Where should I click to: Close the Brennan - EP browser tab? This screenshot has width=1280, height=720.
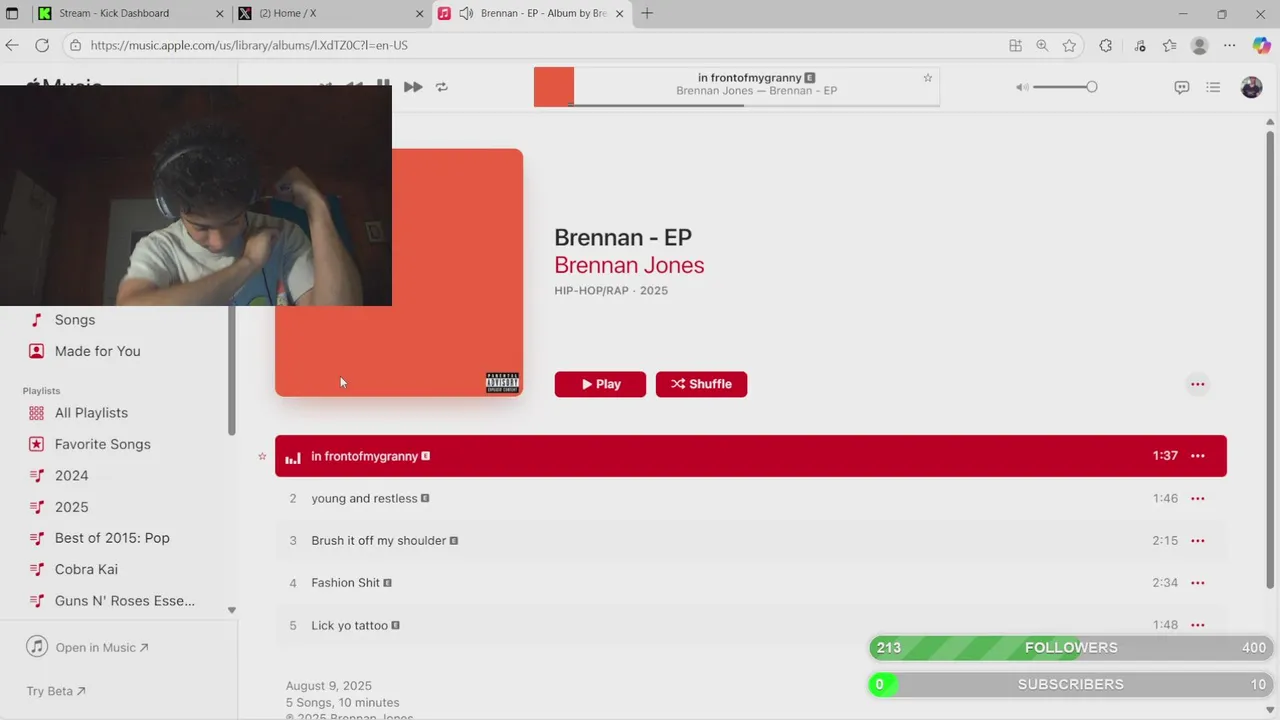pyautogui.click(x=619, y=14)
